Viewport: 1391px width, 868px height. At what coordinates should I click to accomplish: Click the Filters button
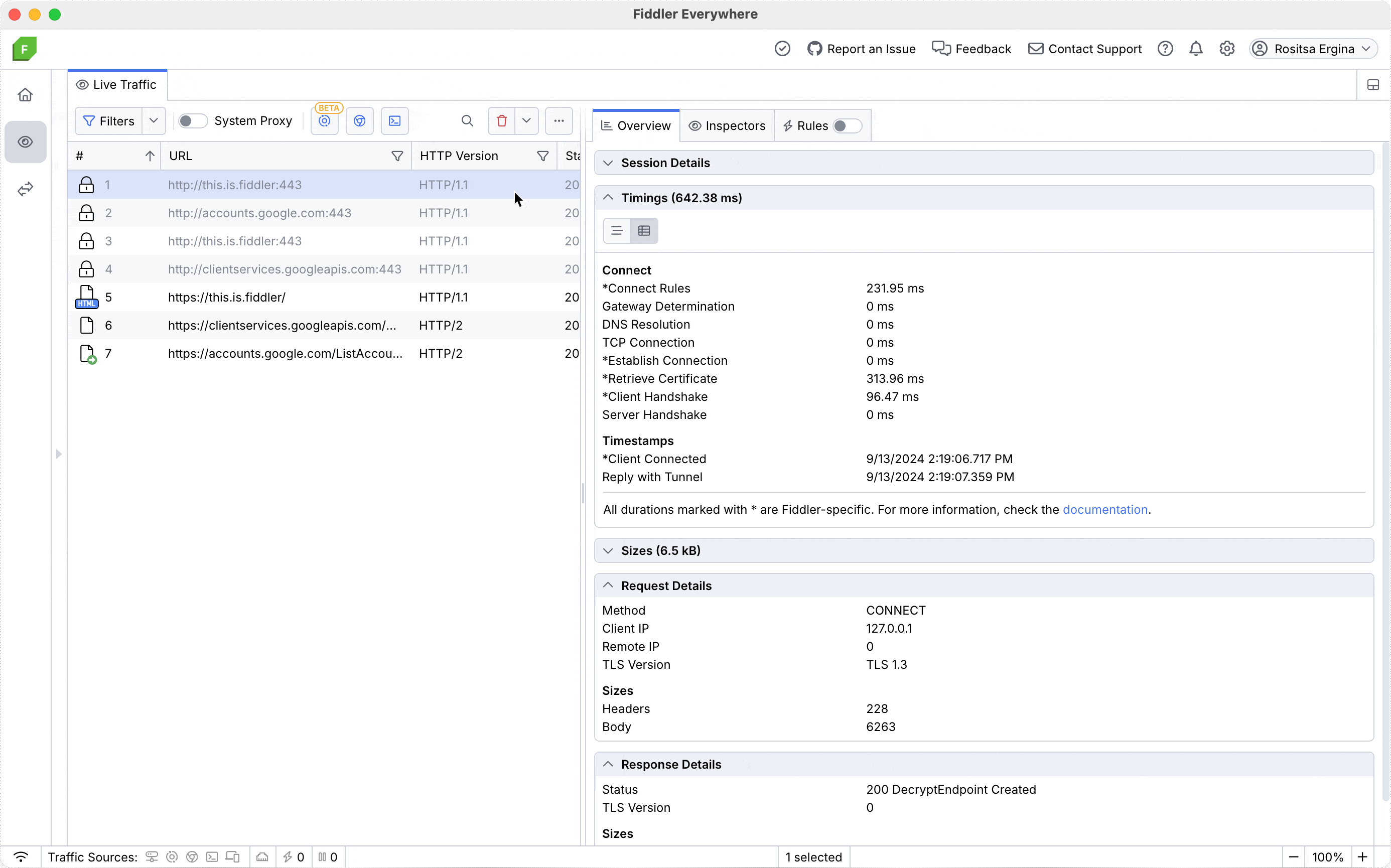pos(108,121)
